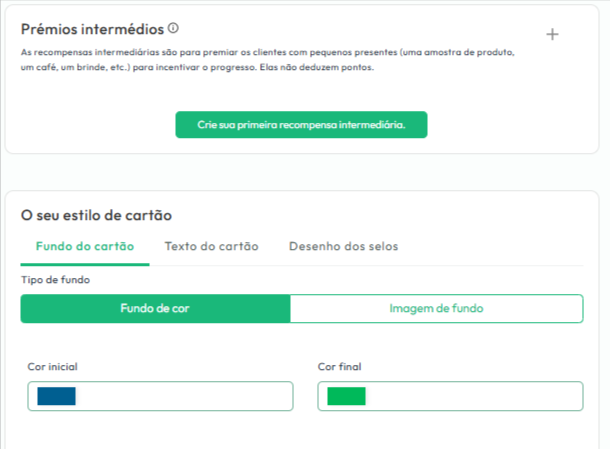Click the green Cor final color swatch
The height and width of the screenshot is (449, 610).
[346, 396]
